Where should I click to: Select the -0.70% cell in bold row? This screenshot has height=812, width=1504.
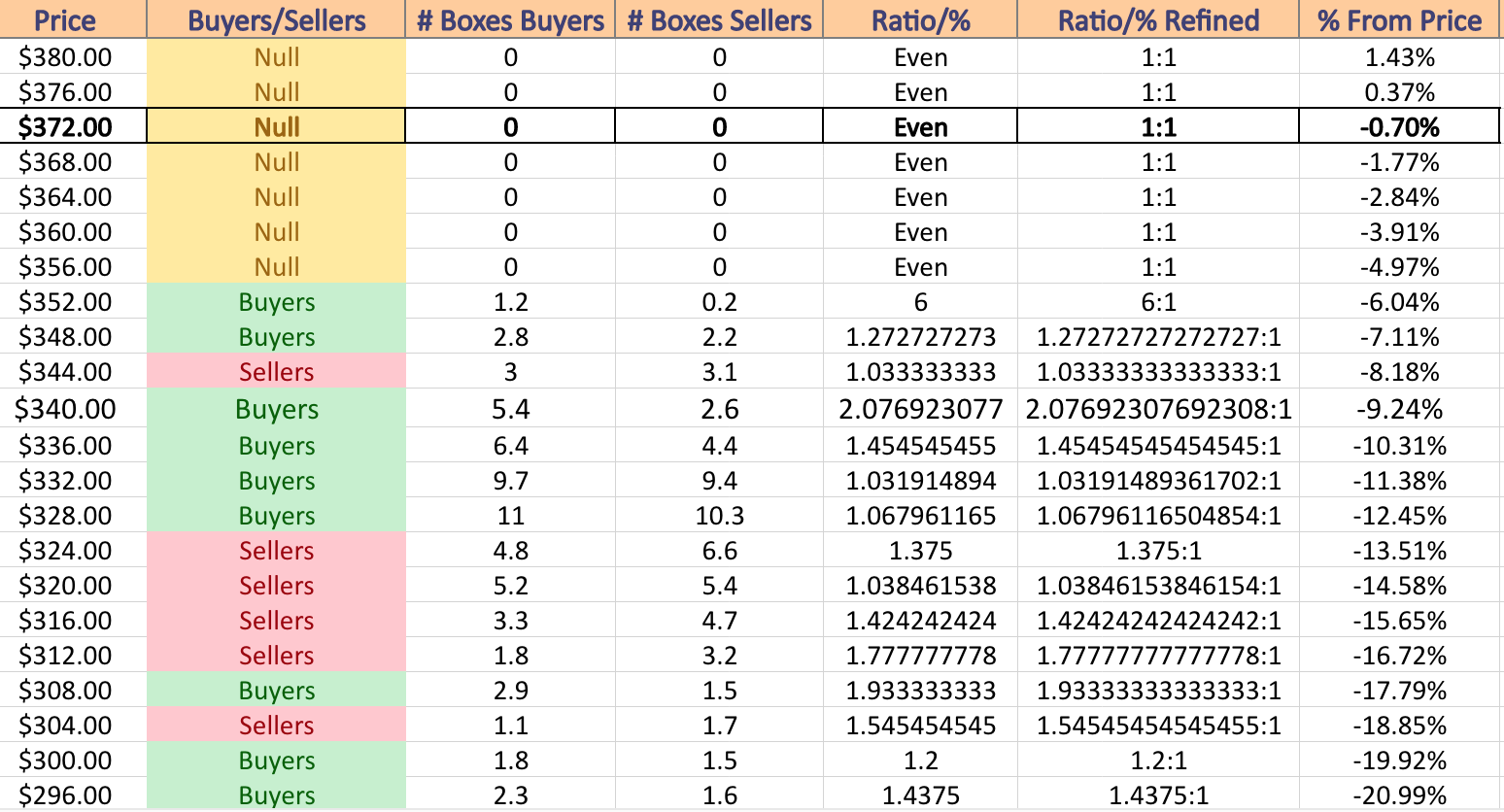pyautogui.click(x=1400, y=127)
